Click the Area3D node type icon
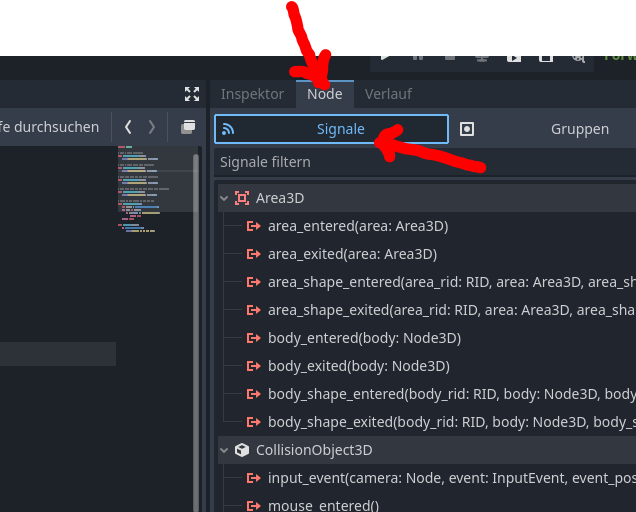The width and height of the screenshot is (636, 512). [x=242, y=198]
